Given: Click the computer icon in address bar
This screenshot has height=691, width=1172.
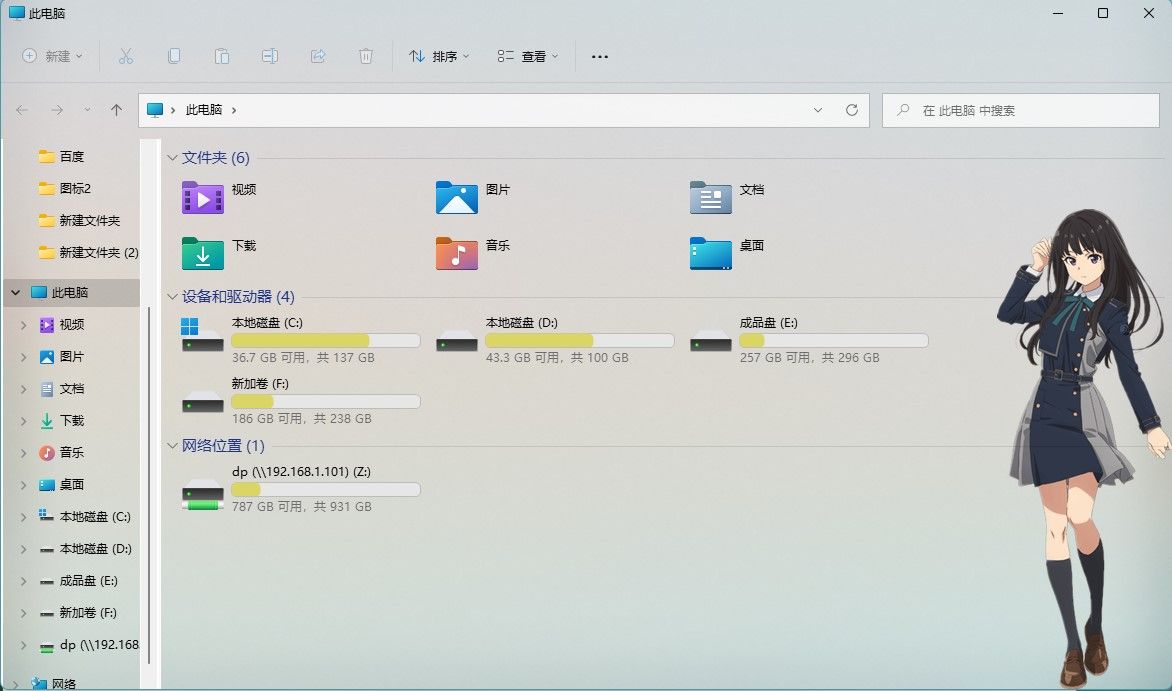Looking at the screenshot, I should [x=155, y=110].
